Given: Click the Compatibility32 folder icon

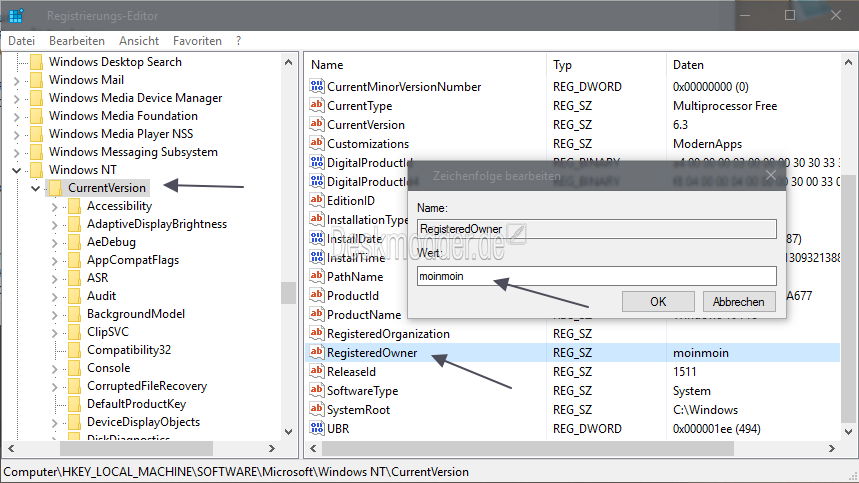Looking at the screenshot, I should [x=75, y=350].
